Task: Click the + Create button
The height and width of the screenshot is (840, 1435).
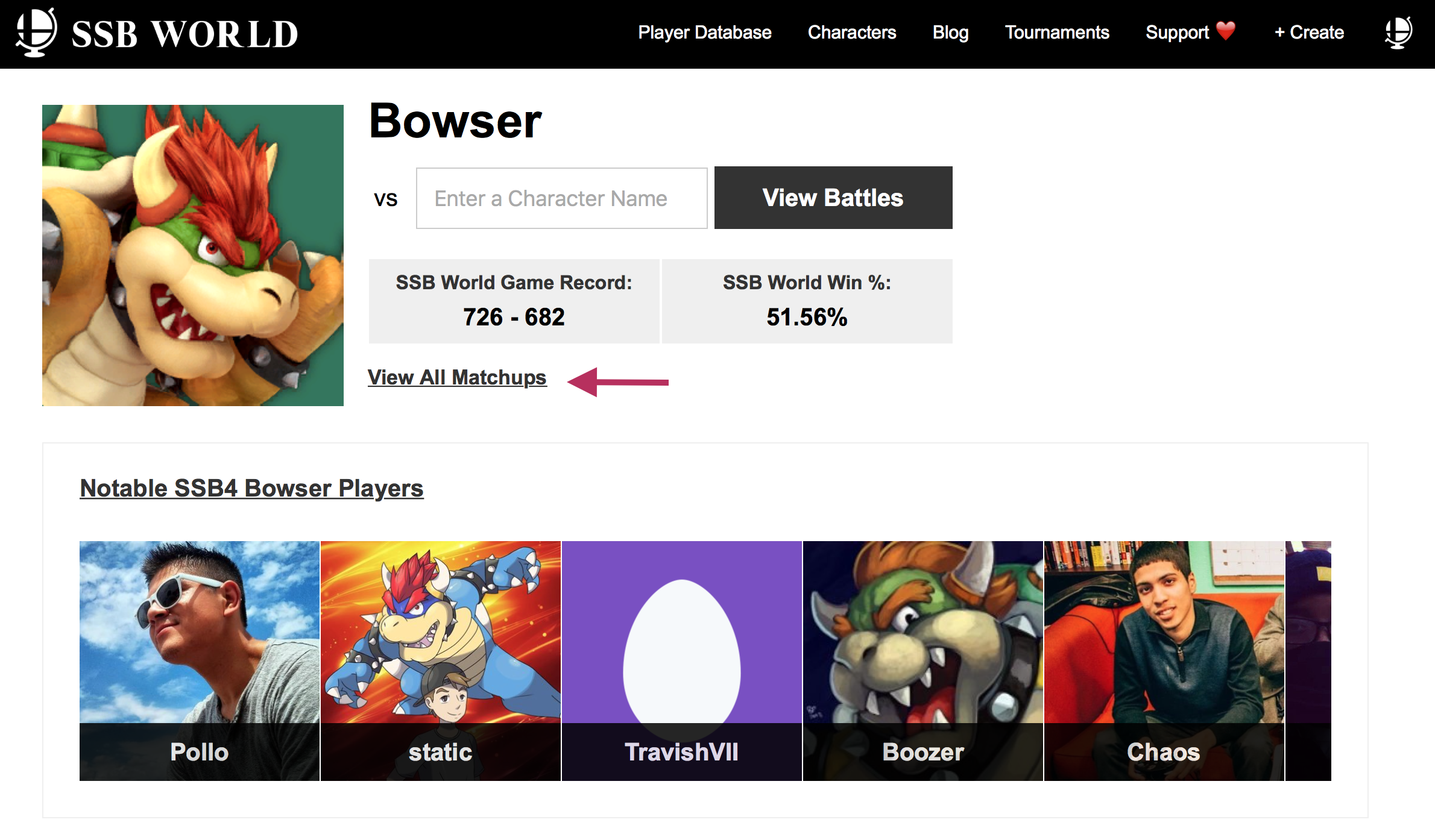Action: click(1309, 32)
